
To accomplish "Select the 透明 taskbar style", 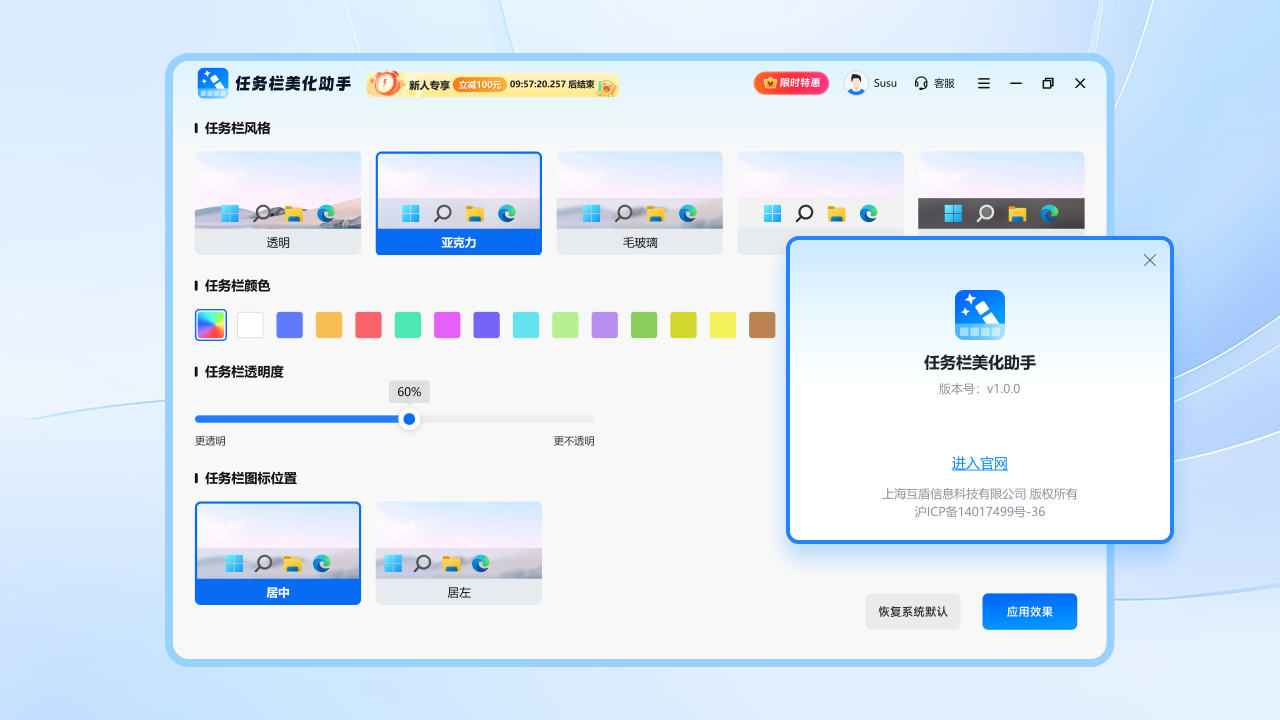I will pos(277,203).
